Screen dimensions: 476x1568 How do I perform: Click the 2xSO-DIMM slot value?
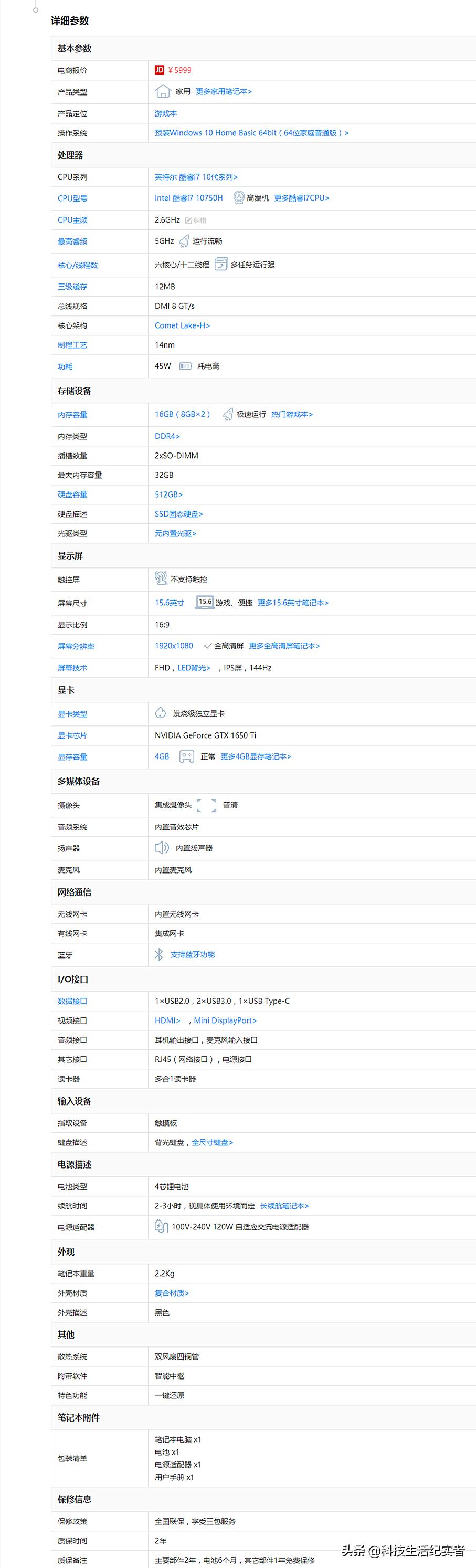pos(176,456)
